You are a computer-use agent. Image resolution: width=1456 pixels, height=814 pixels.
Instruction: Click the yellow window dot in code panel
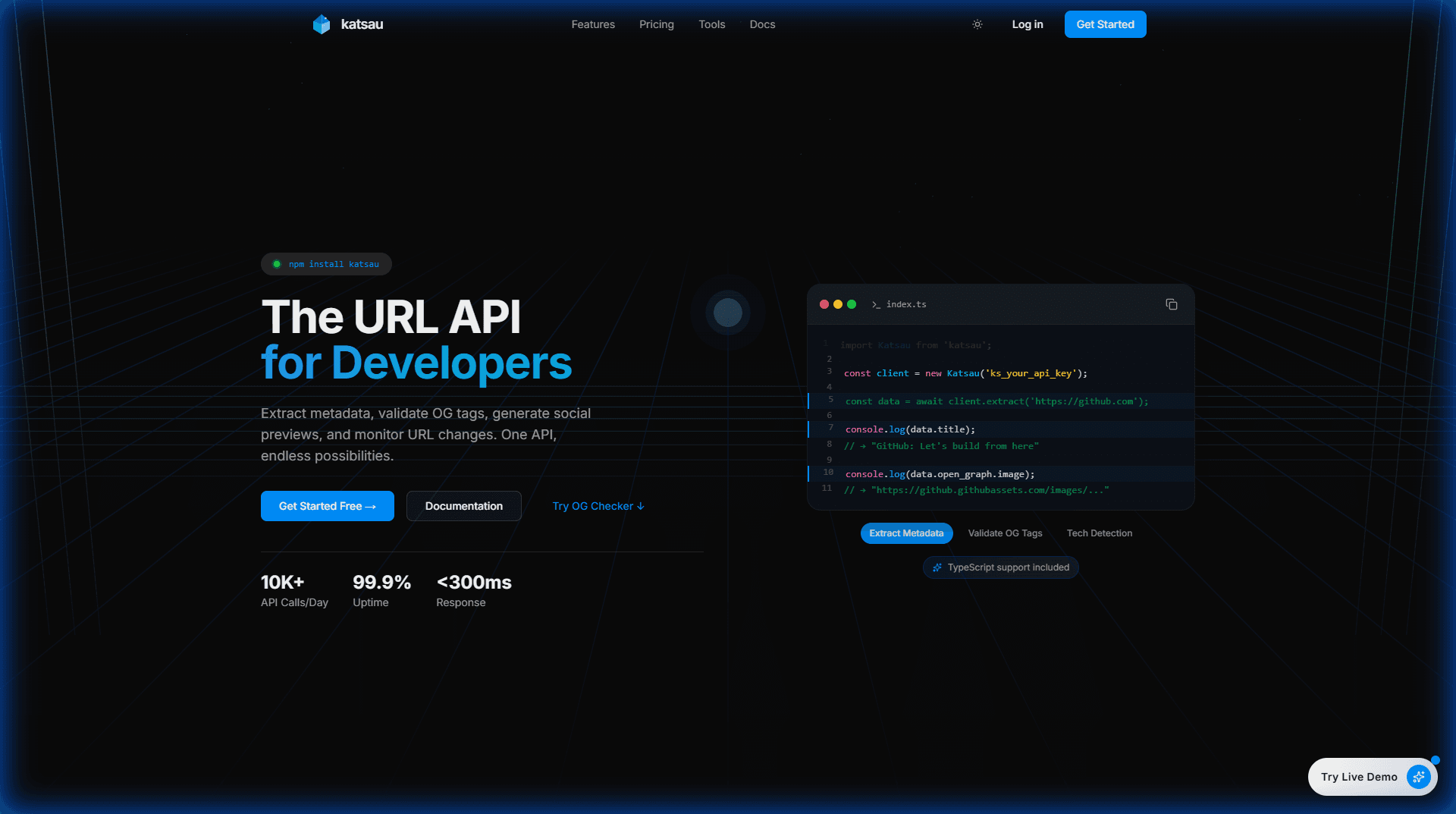pos(838,304)
